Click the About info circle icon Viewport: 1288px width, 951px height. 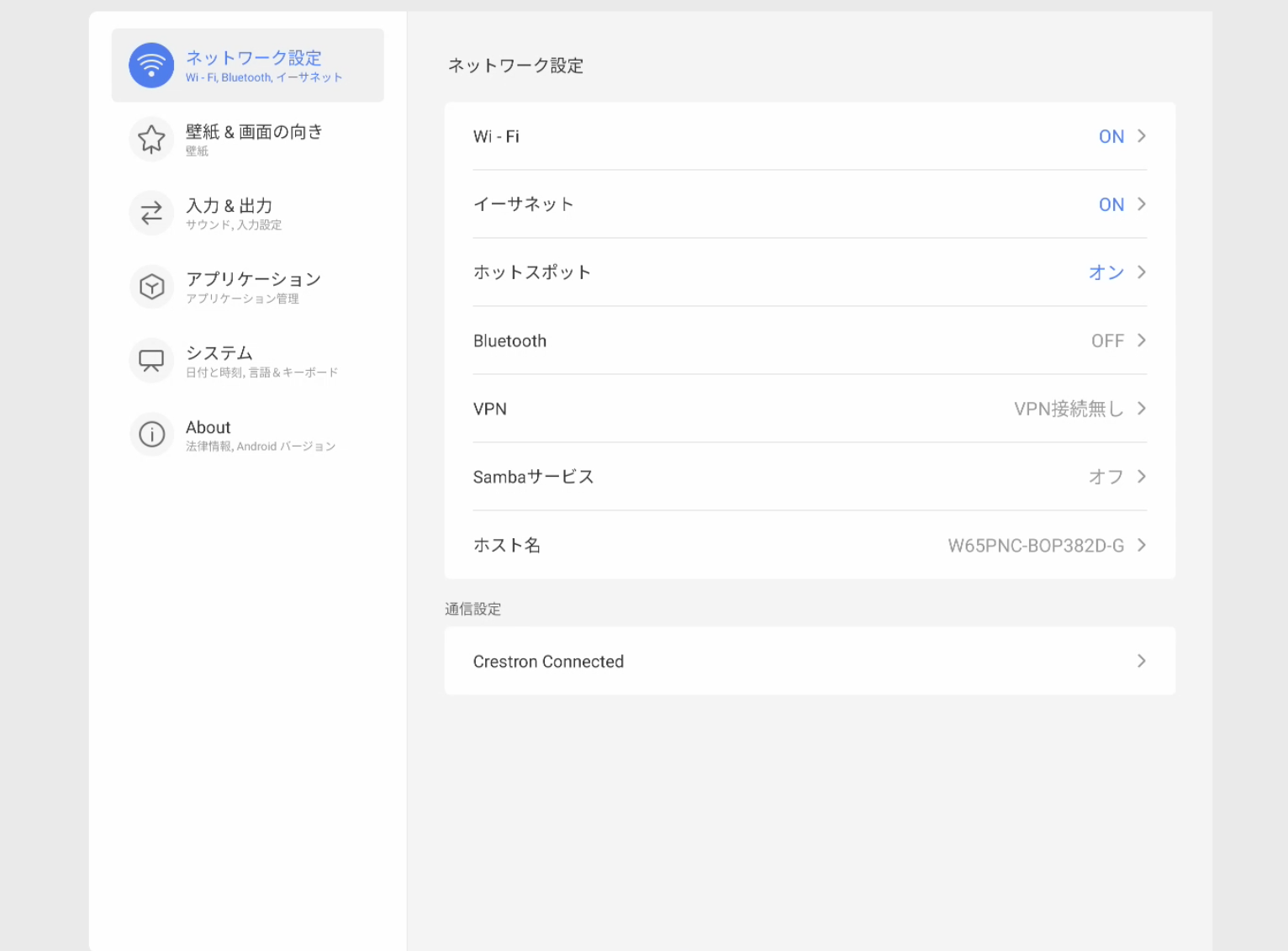click(151, 435)
